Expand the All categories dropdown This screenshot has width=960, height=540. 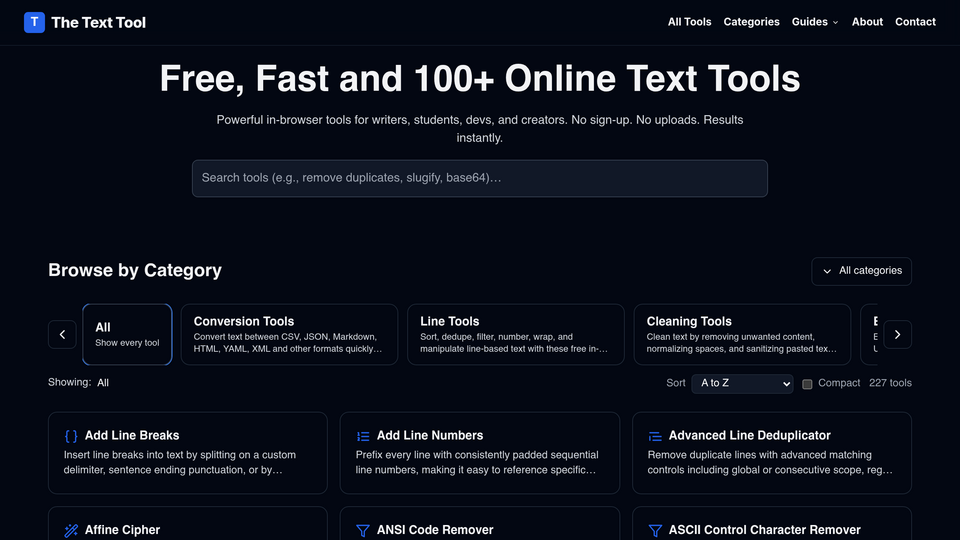(x=861, y=271)
